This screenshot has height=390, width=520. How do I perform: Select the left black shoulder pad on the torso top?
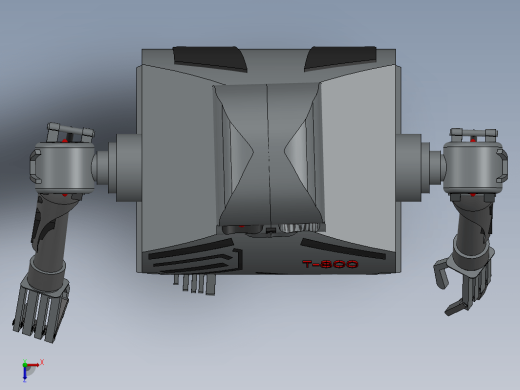click(x=210, y=58)
